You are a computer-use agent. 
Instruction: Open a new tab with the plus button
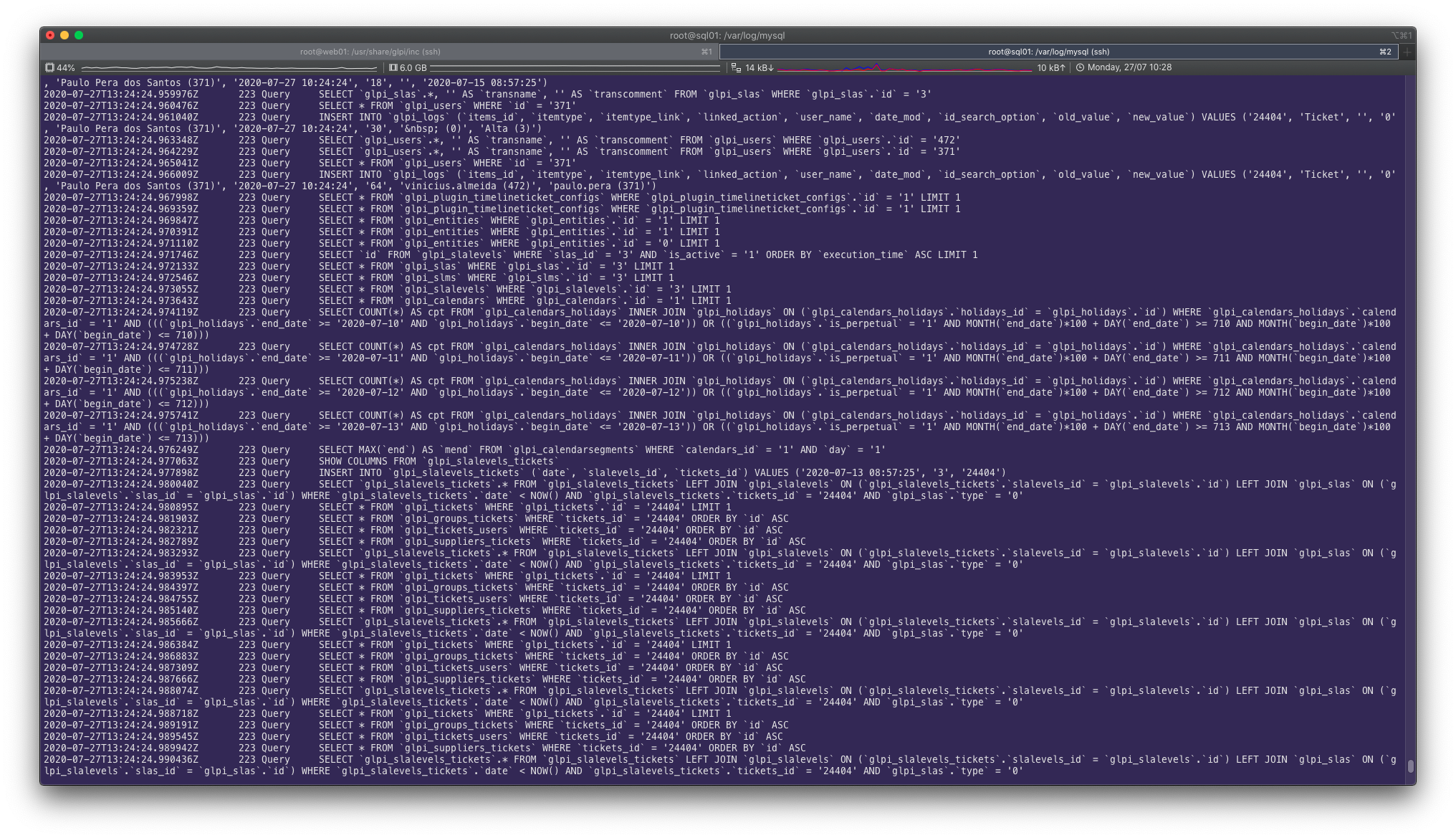1407,52
